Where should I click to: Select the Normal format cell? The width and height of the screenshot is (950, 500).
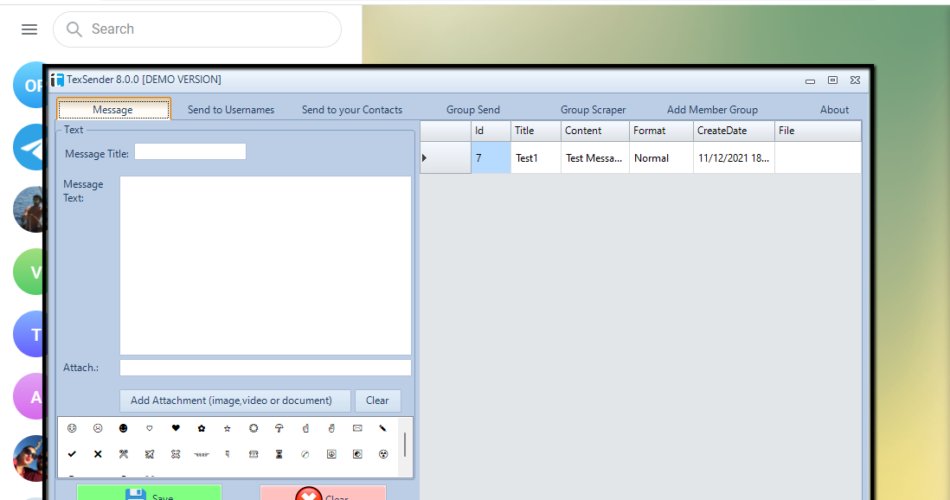[x=661, y=158]
